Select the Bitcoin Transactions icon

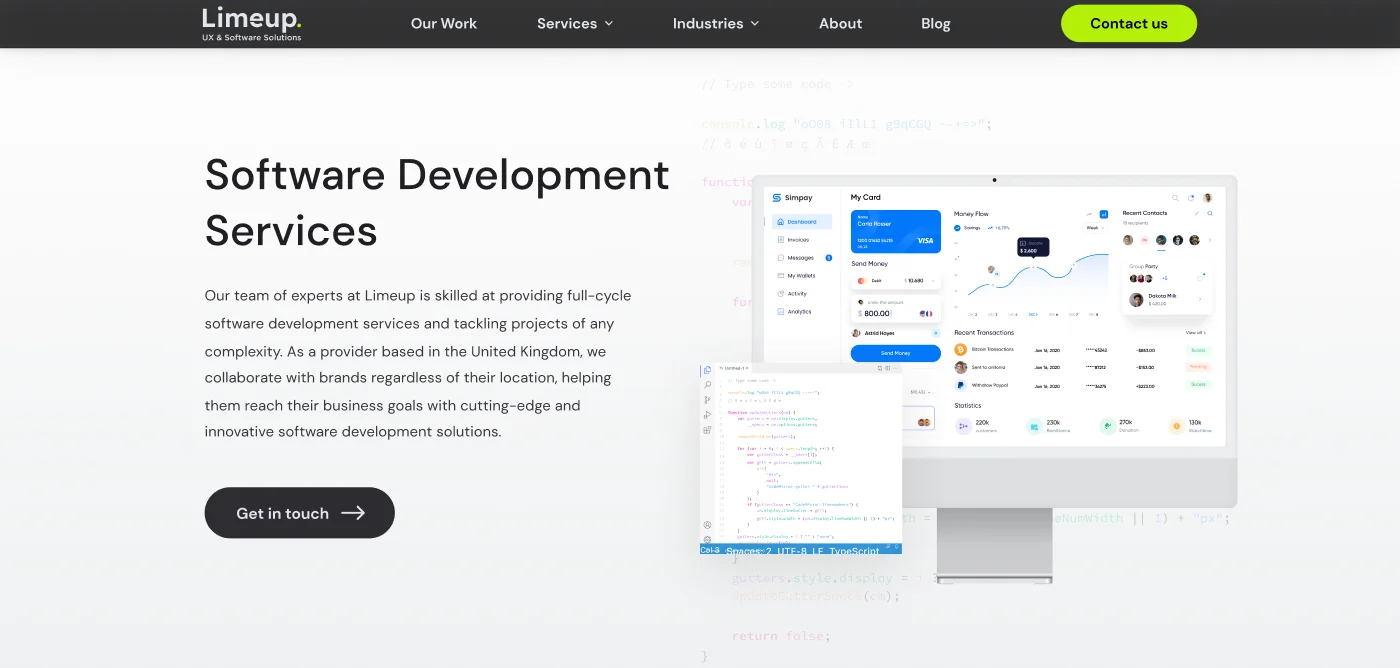coord(961,350)
